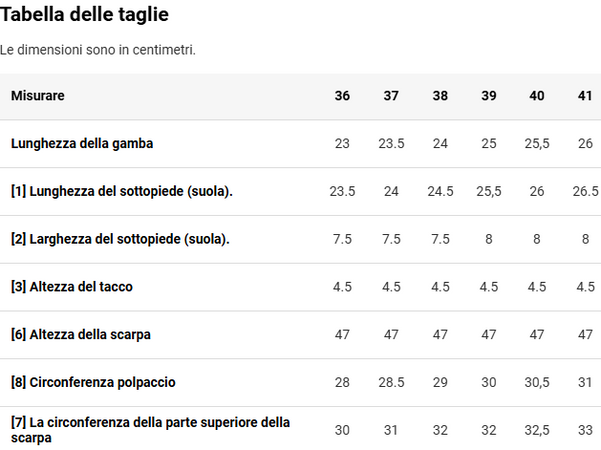Click the size 36 column header
Screen dimensions: 601x450
[x=342, y=96]
